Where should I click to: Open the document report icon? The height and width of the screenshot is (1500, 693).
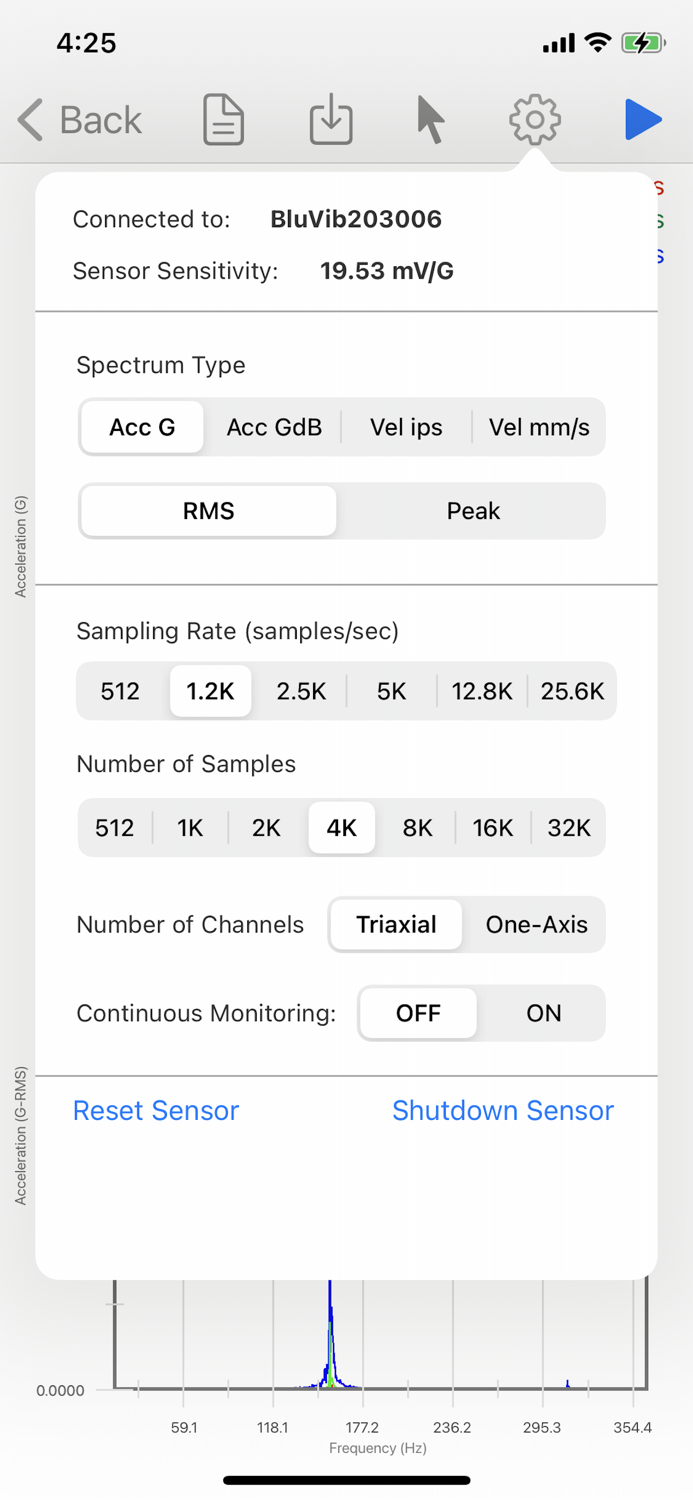pyautogui.click(x=222, y=119)
